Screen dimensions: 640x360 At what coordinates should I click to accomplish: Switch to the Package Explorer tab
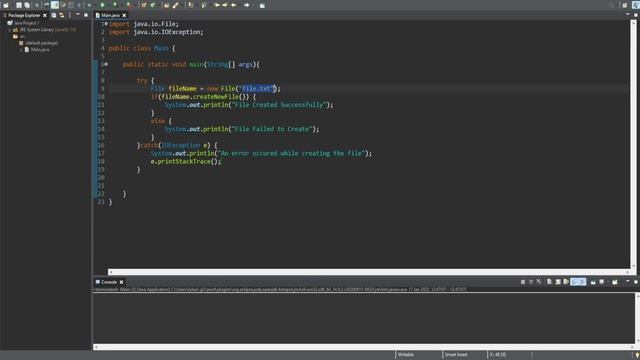click(x=24, y=15)
